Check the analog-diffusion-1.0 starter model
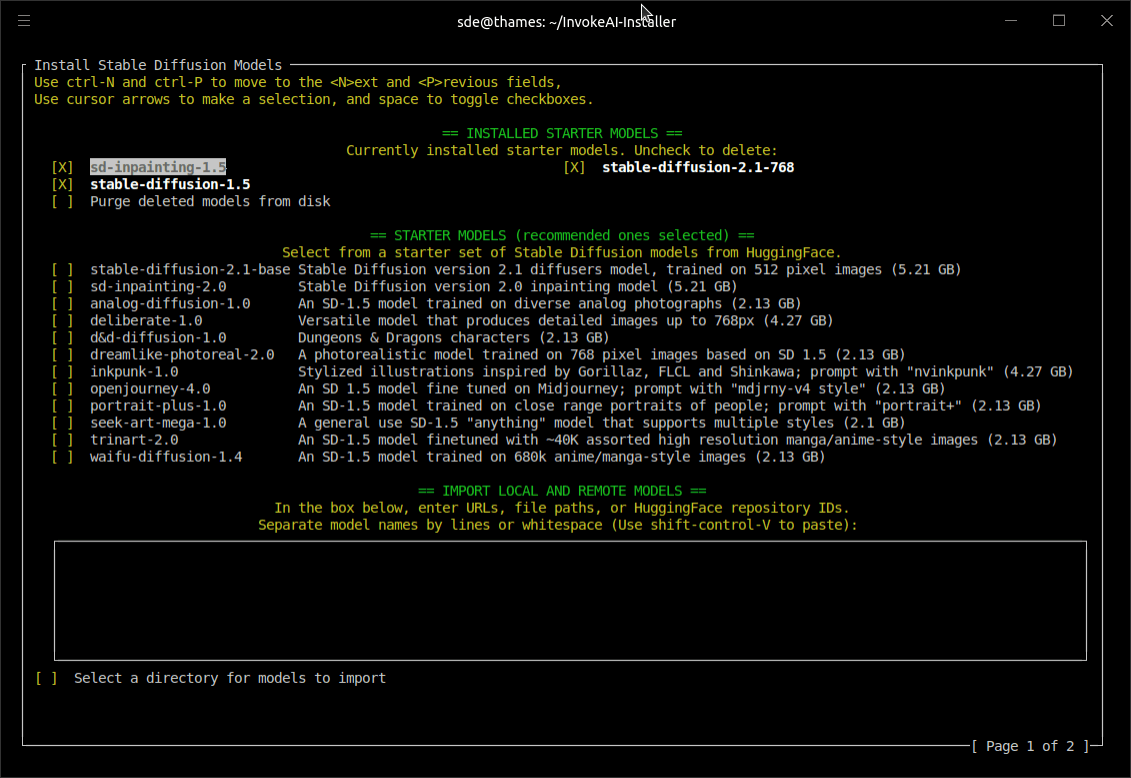The width and height of the screenshot is (1131, 778). [62, 304]
